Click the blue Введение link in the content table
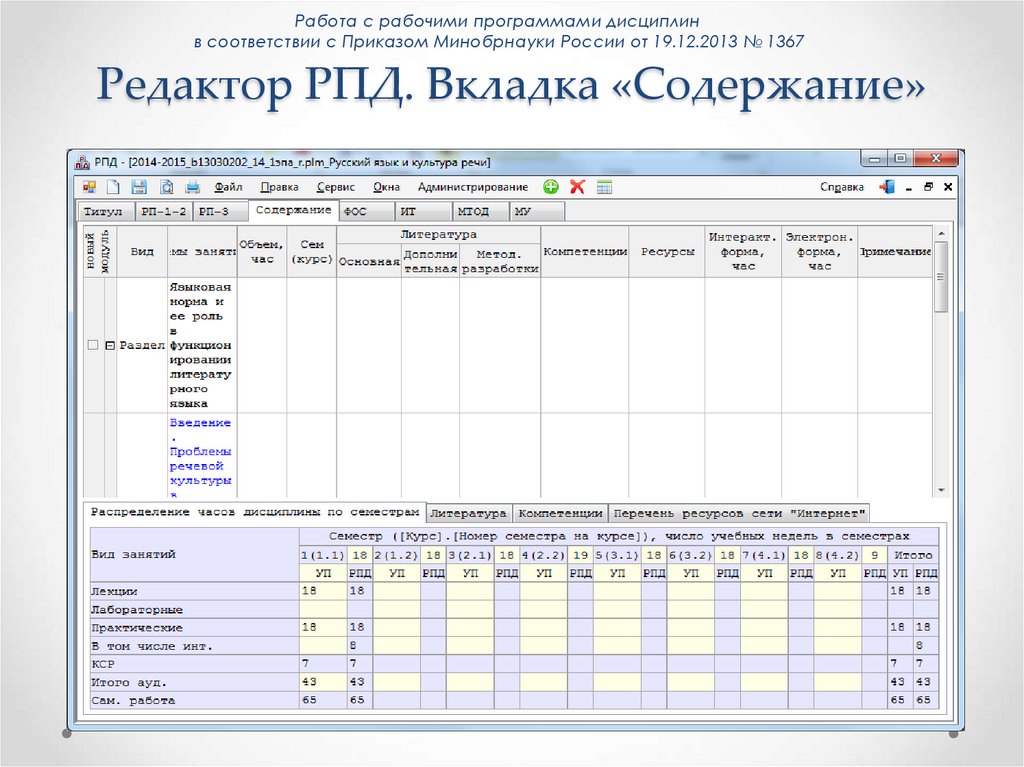 199,423
